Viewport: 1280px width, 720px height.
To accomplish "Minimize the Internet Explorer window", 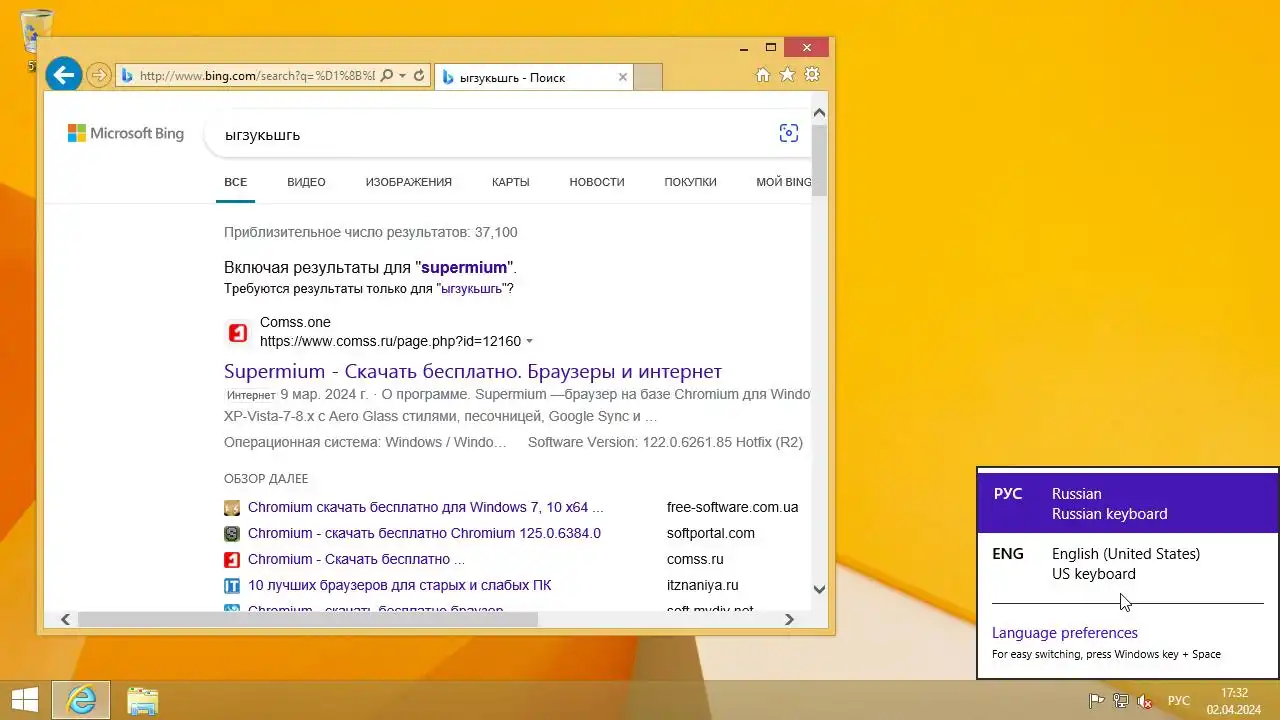I will click(743, 47).
